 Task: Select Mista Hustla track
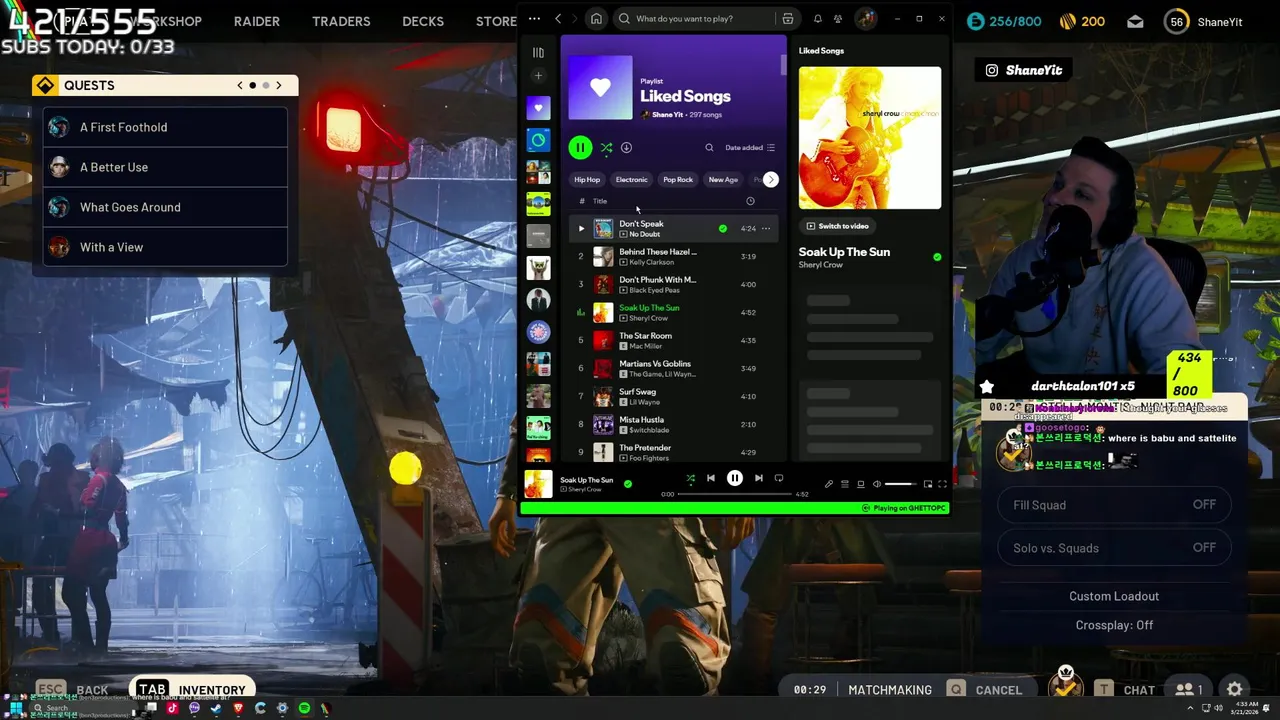tap(674, 424)
